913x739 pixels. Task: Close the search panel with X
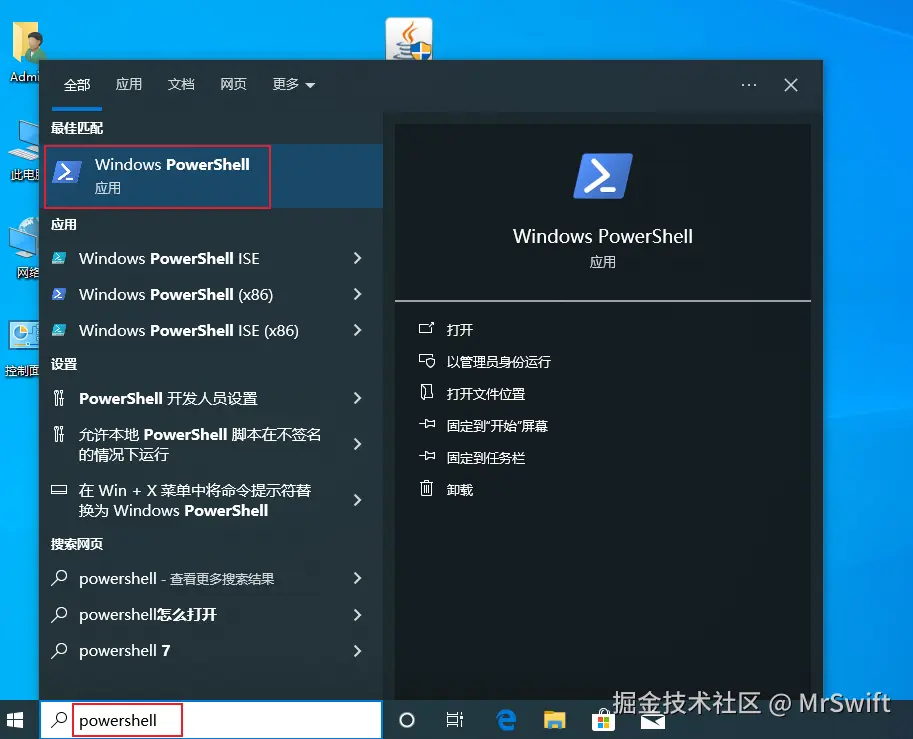[x=790, y=85]
